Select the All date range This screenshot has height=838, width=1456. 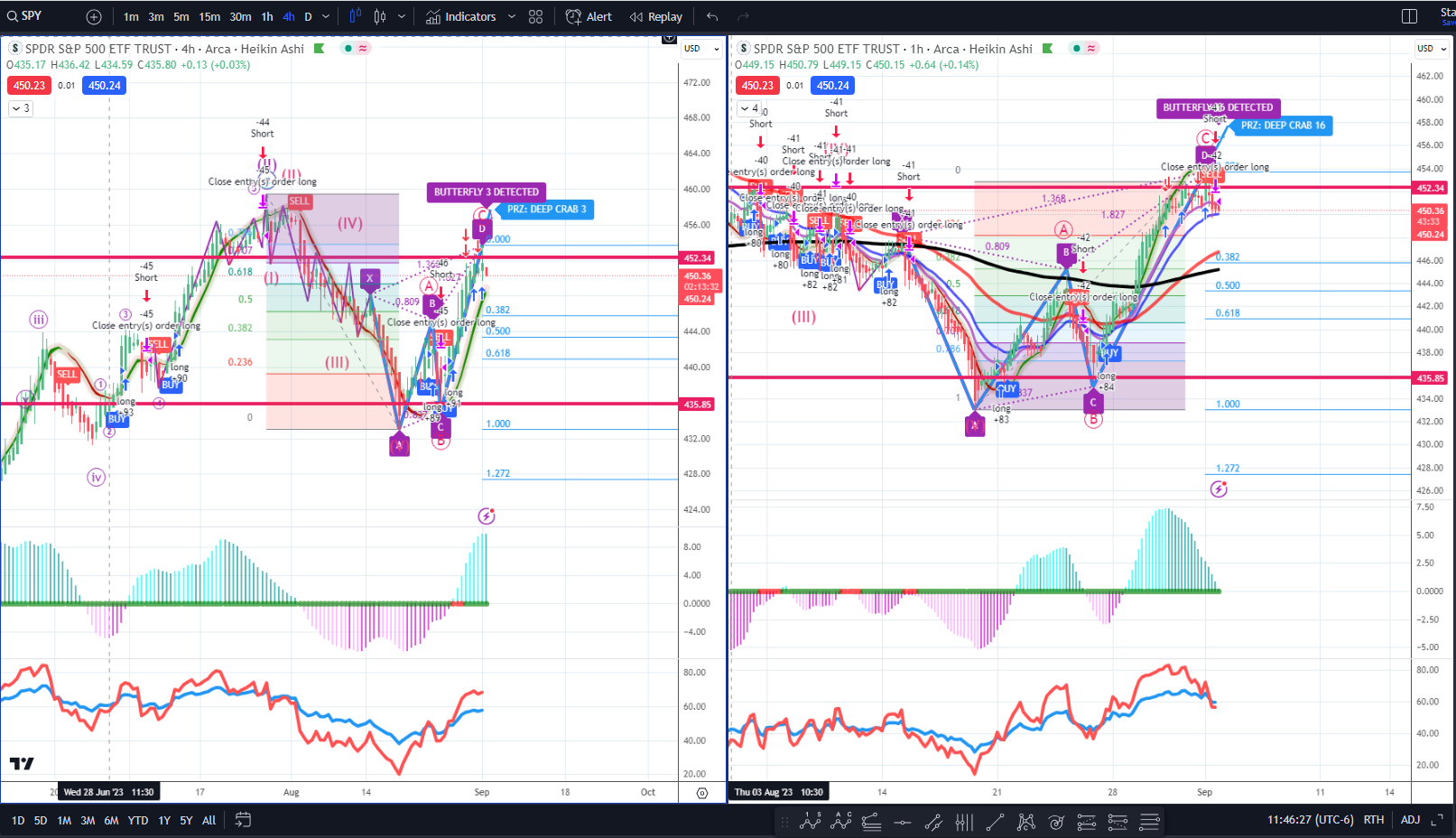(x=209, y=821)
